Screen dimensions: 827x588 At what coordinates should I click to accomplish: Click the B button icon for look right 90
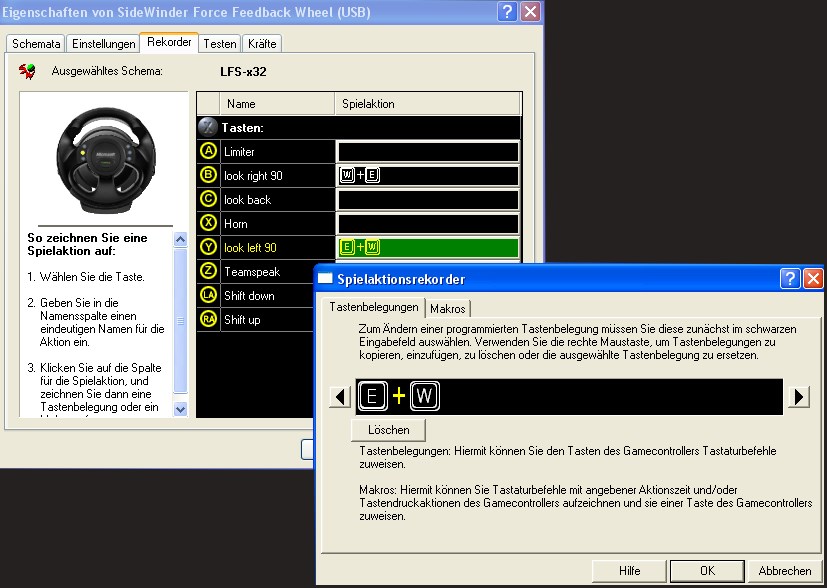(209, 175)
